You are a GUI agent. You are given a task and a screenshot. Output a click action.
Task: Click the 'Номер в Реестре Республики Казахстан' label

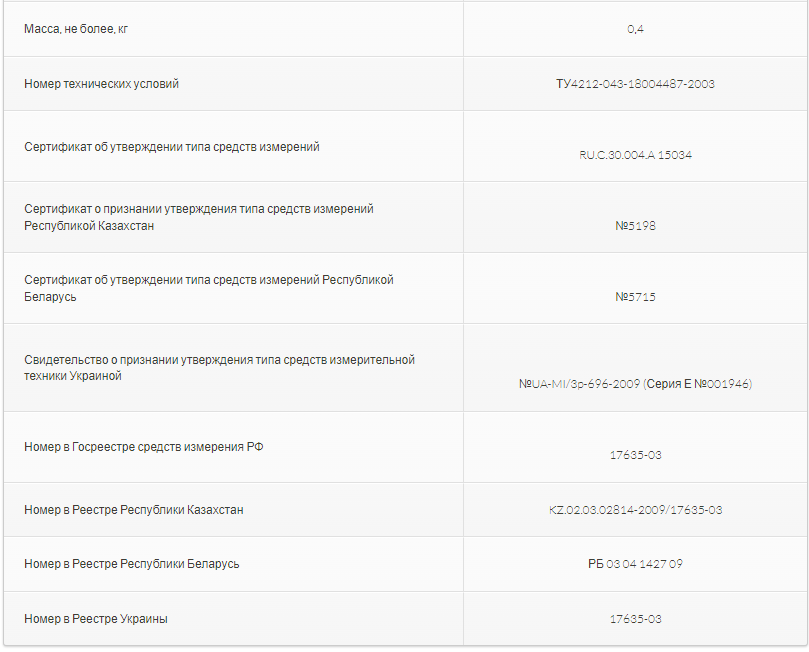point(134,510)
